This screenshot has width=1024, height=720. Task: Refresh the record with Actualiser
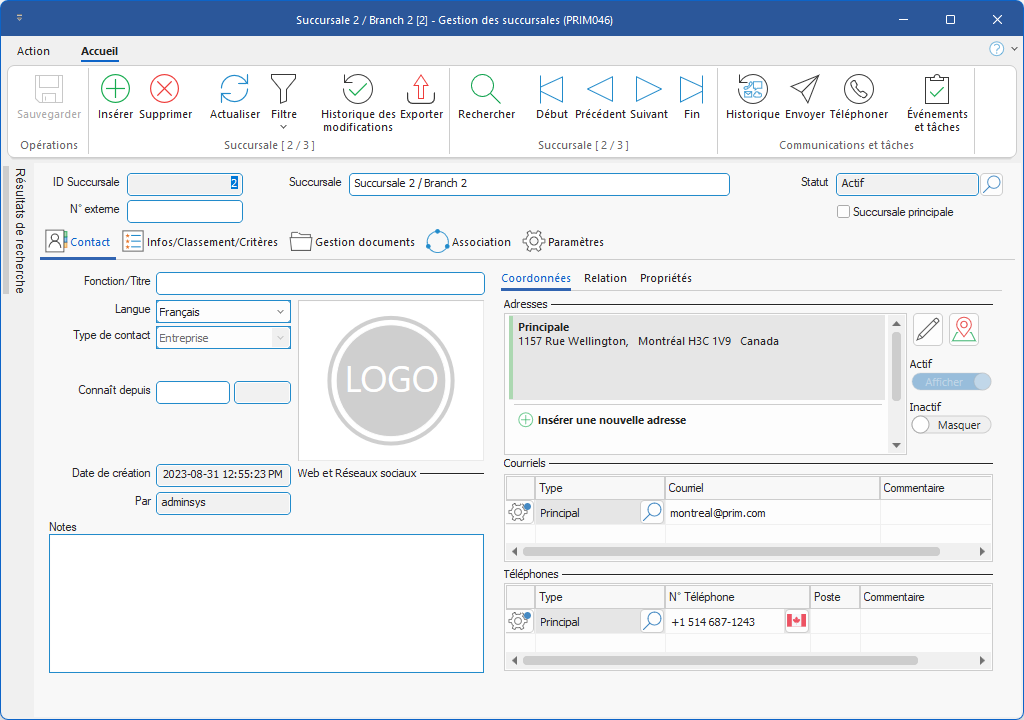coord(234,89)
